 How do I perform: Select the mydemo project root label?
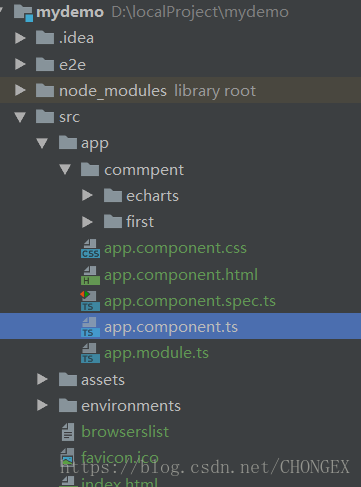(70, 12)
